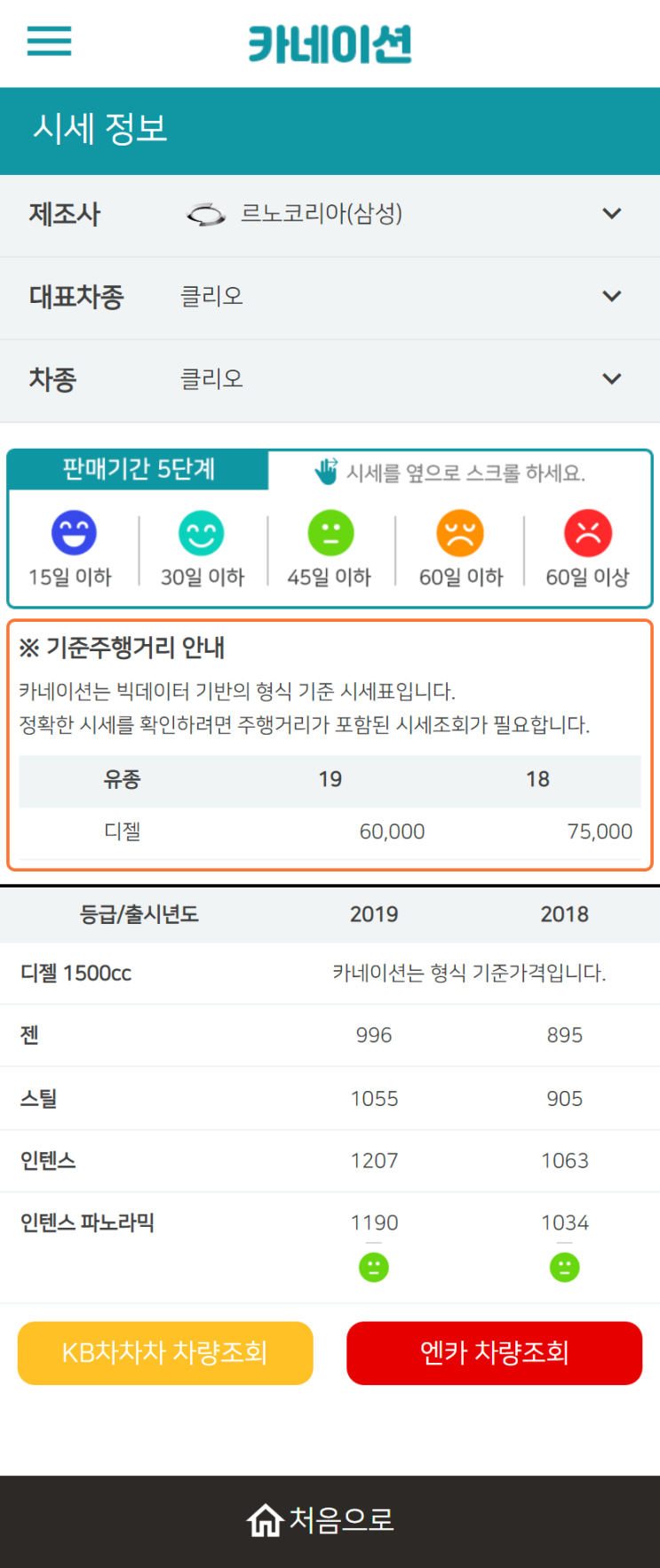Select the 판매기간 5단계 tab
The height and width of the screenshot is (1568, 660).
[x=139, y=469]
